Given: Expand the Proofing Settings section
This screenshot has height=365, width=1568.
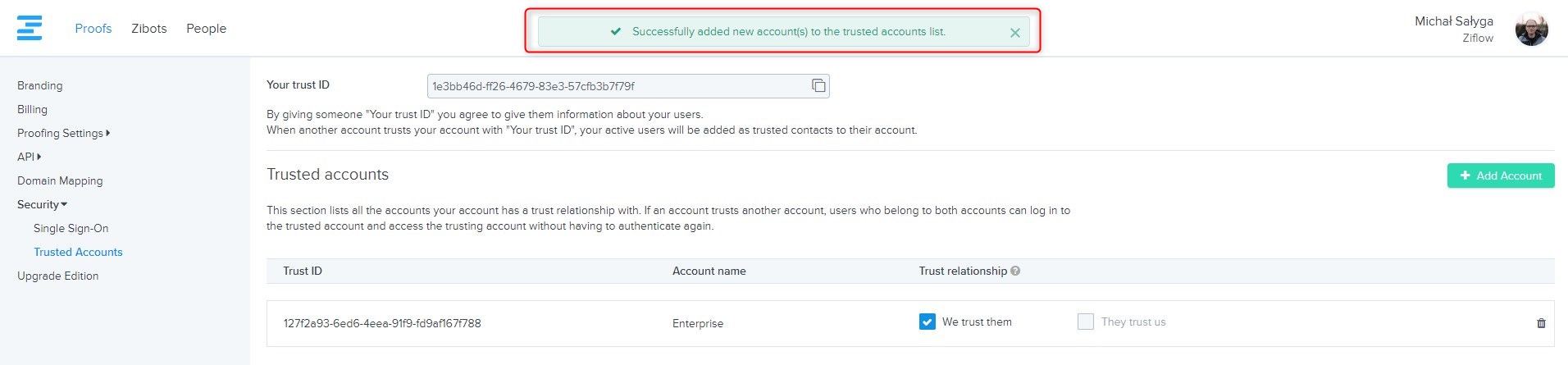Looking at the screenshot, I should click(x=63, y=133).
